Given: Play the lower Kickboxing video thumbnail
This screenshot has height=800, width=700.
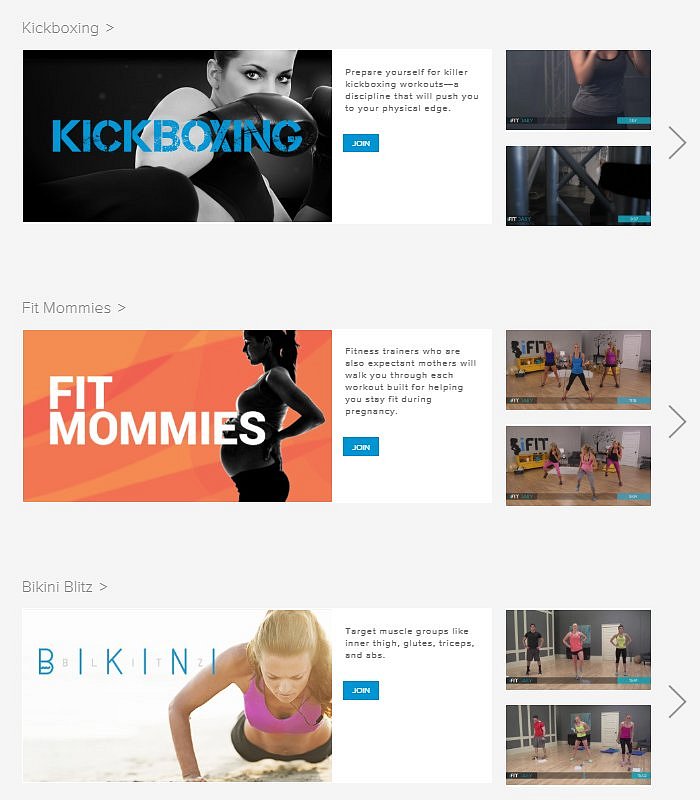Looking at the screenshot, I should tap(578, 186).
